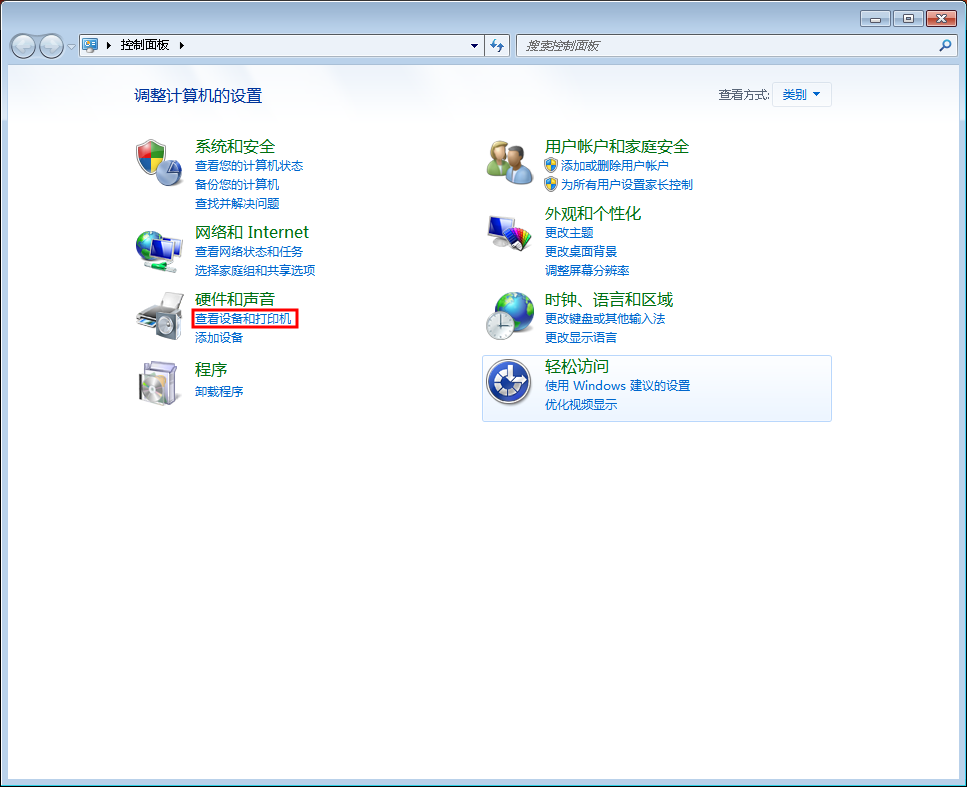Expand the arrow after 控制面板 breadcrumb
This screenshot has width=967, height=787.
(181, 45)
